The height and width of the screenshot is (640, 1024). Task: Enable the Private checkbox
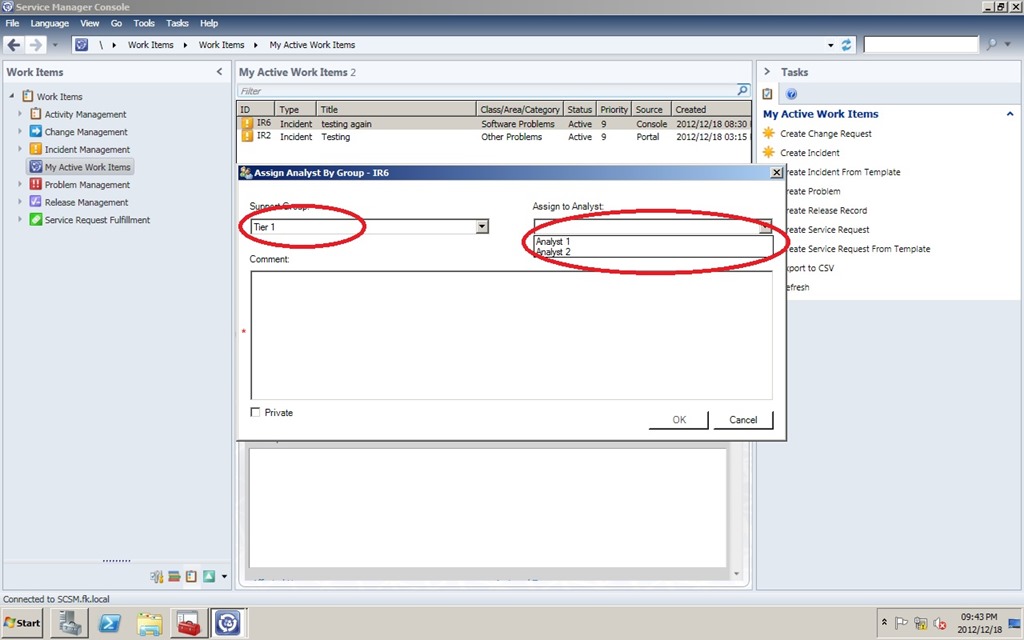255,413
